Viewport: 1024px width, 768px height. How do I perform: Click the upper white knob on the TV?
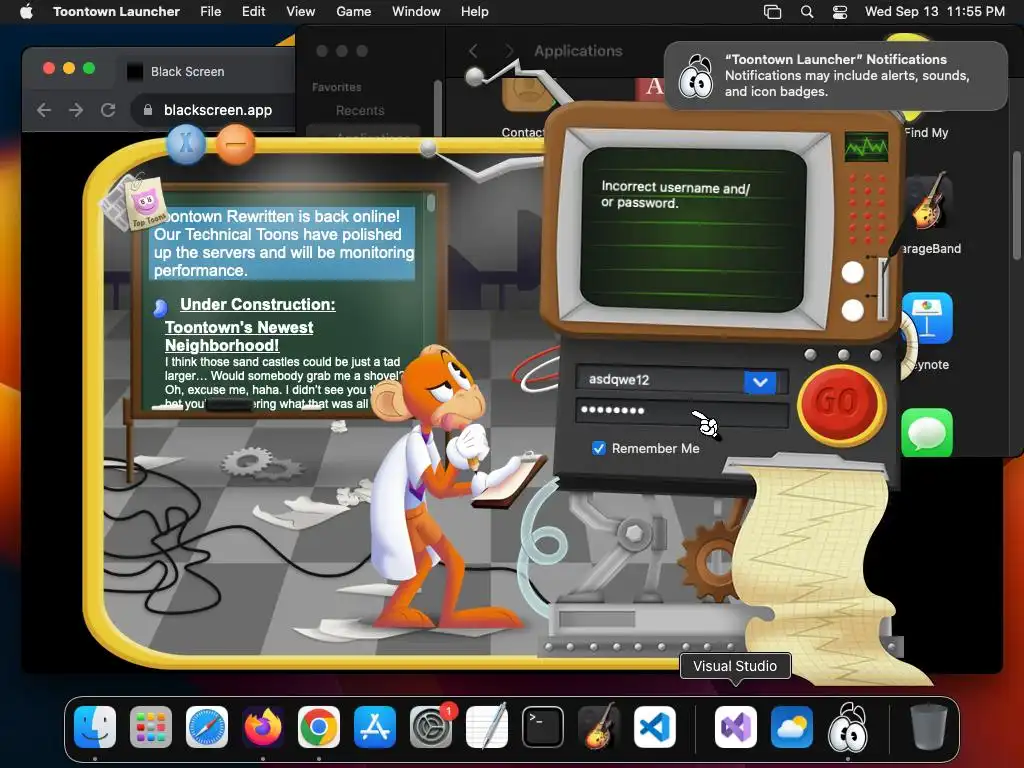click(x=852, y=272)
